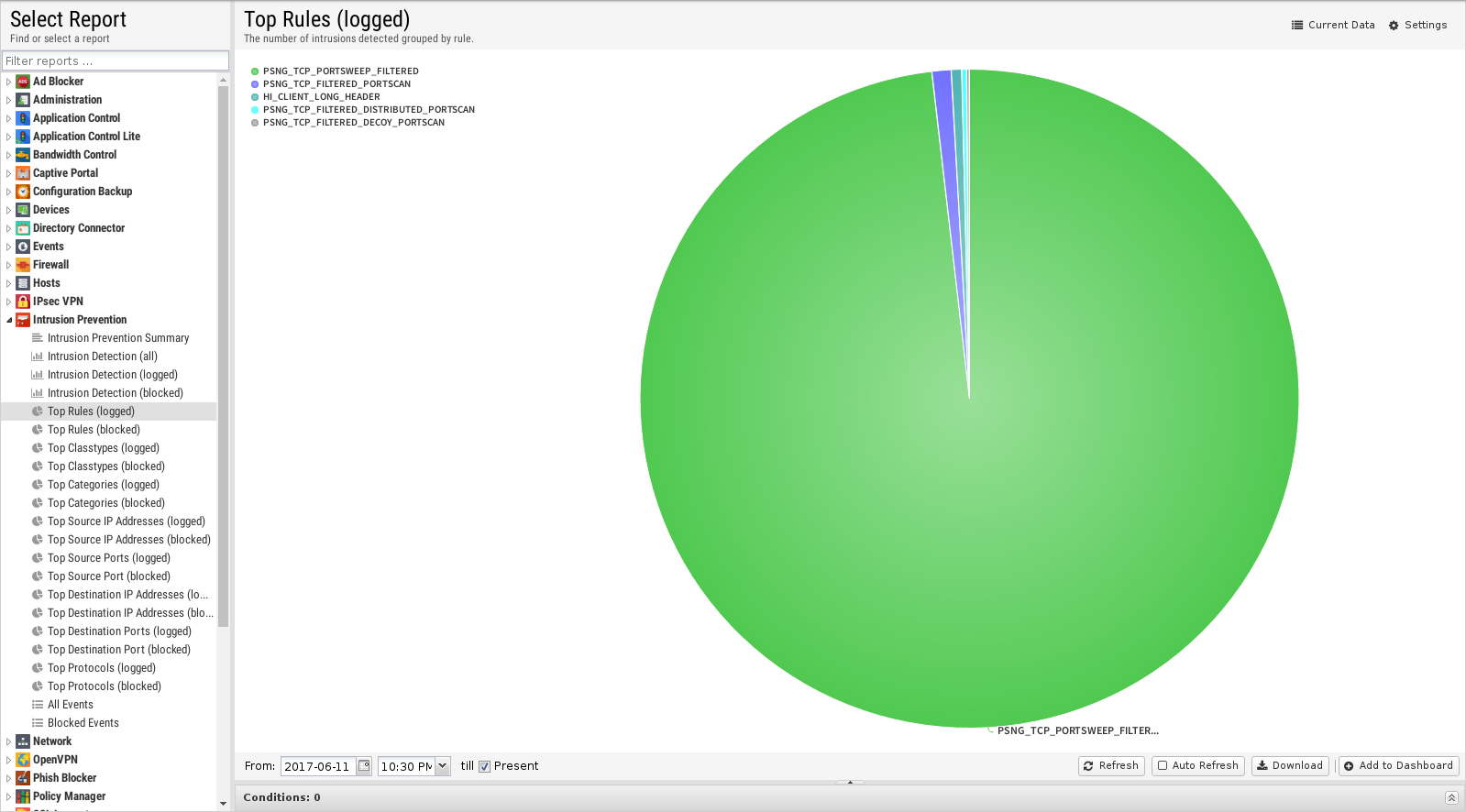
Task: Select Top Source Ports (logged) report
Action: [x=109, y=558]
